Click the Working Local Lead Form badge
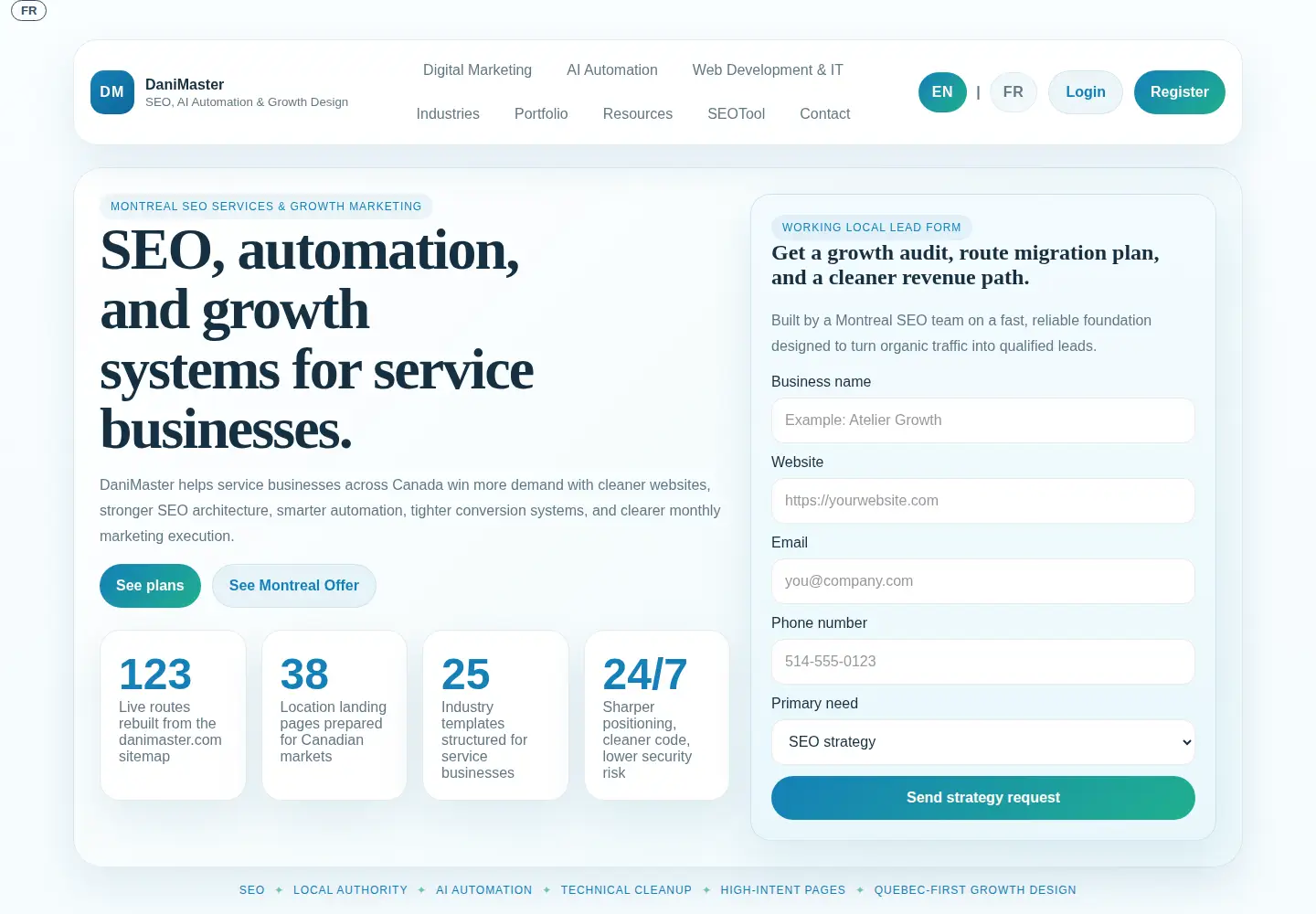The height and width of the screenshot is (914, 1316). [872, 228]
